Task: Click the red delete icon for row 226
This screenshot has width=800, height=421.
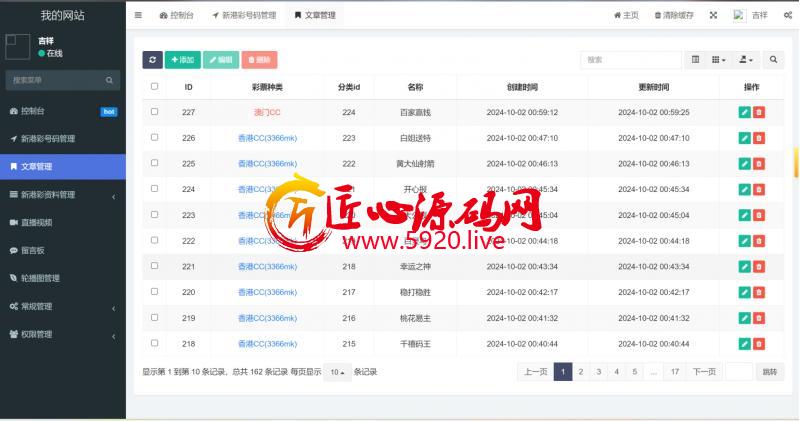Action: [759, 138]
